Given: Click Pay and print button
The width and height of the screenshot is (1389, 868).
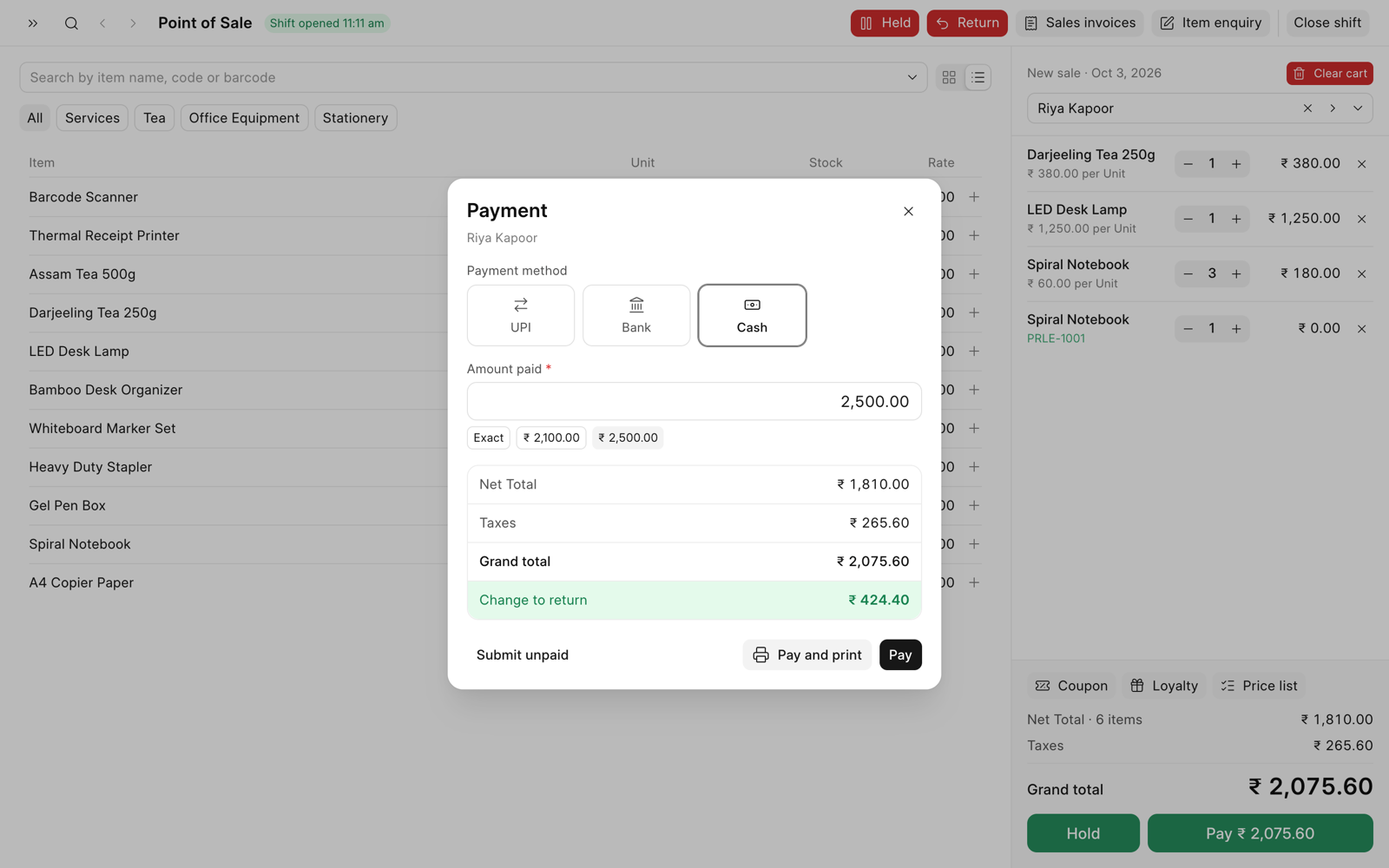Looking at the screenshot, I should (807, 654).
